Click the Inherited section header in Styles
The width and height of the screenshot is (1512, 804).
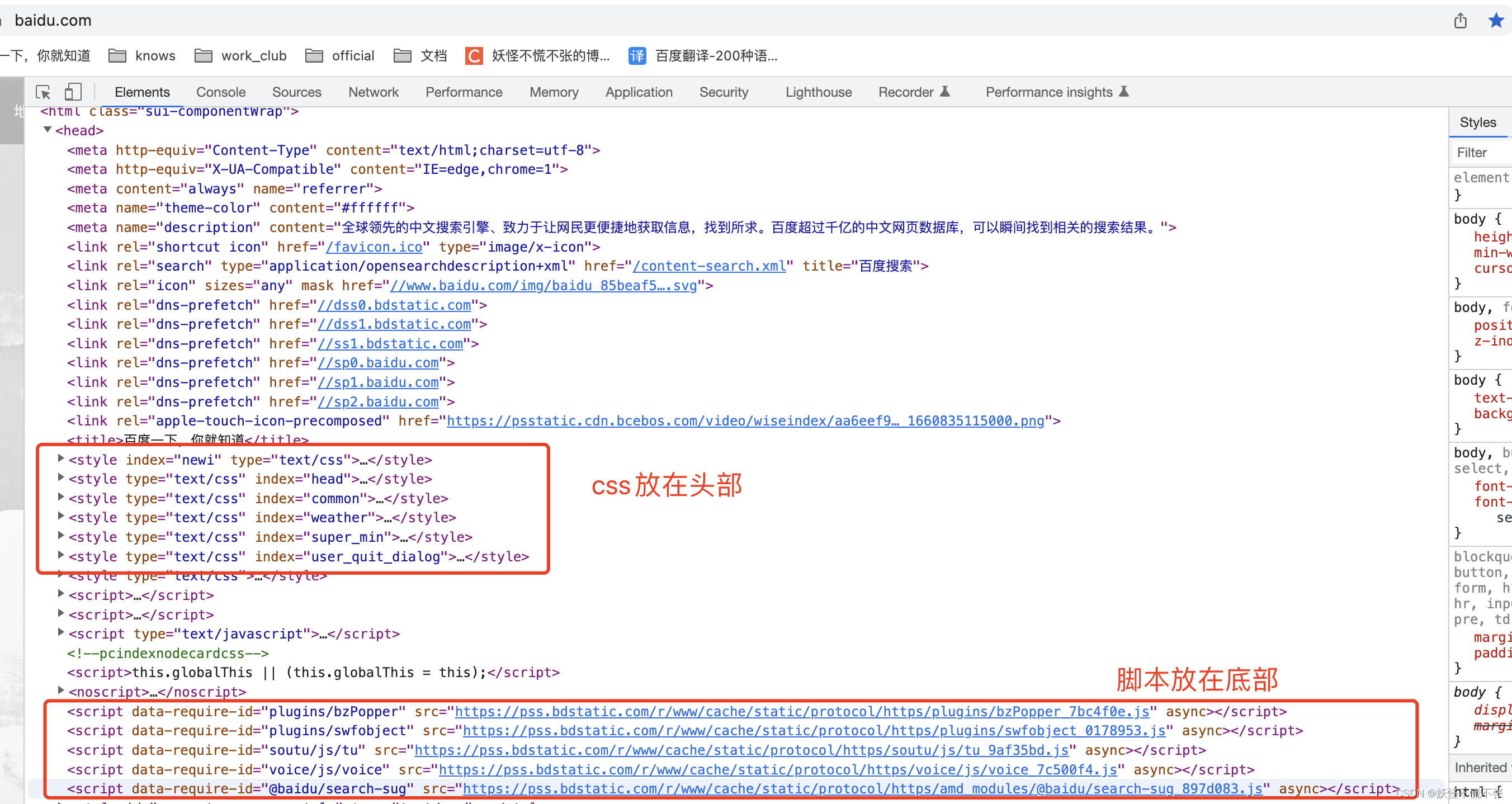(1480, 768)
